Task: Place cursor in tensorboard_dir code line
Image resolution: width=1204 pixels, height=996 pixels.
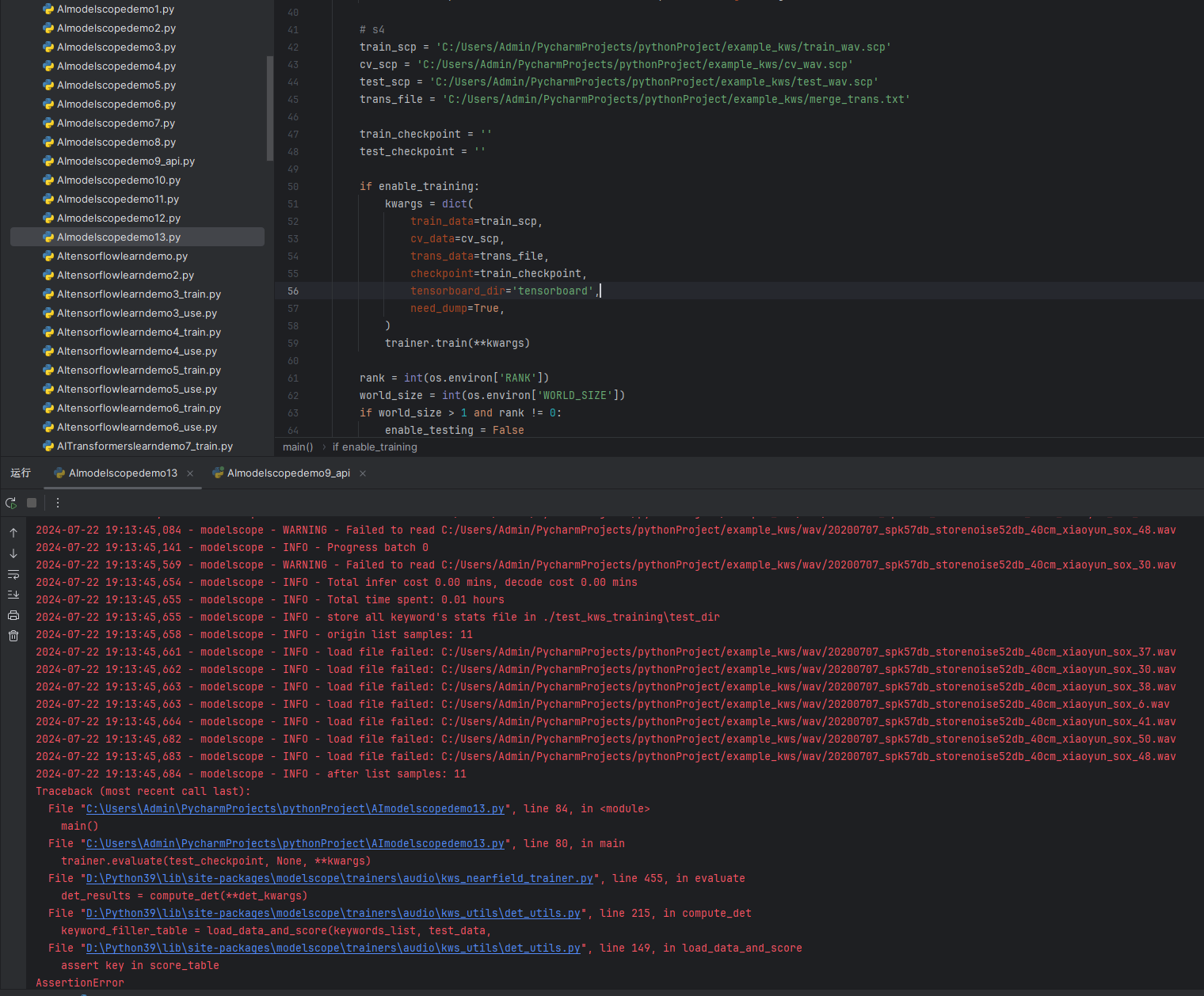Action: point(504,291)
